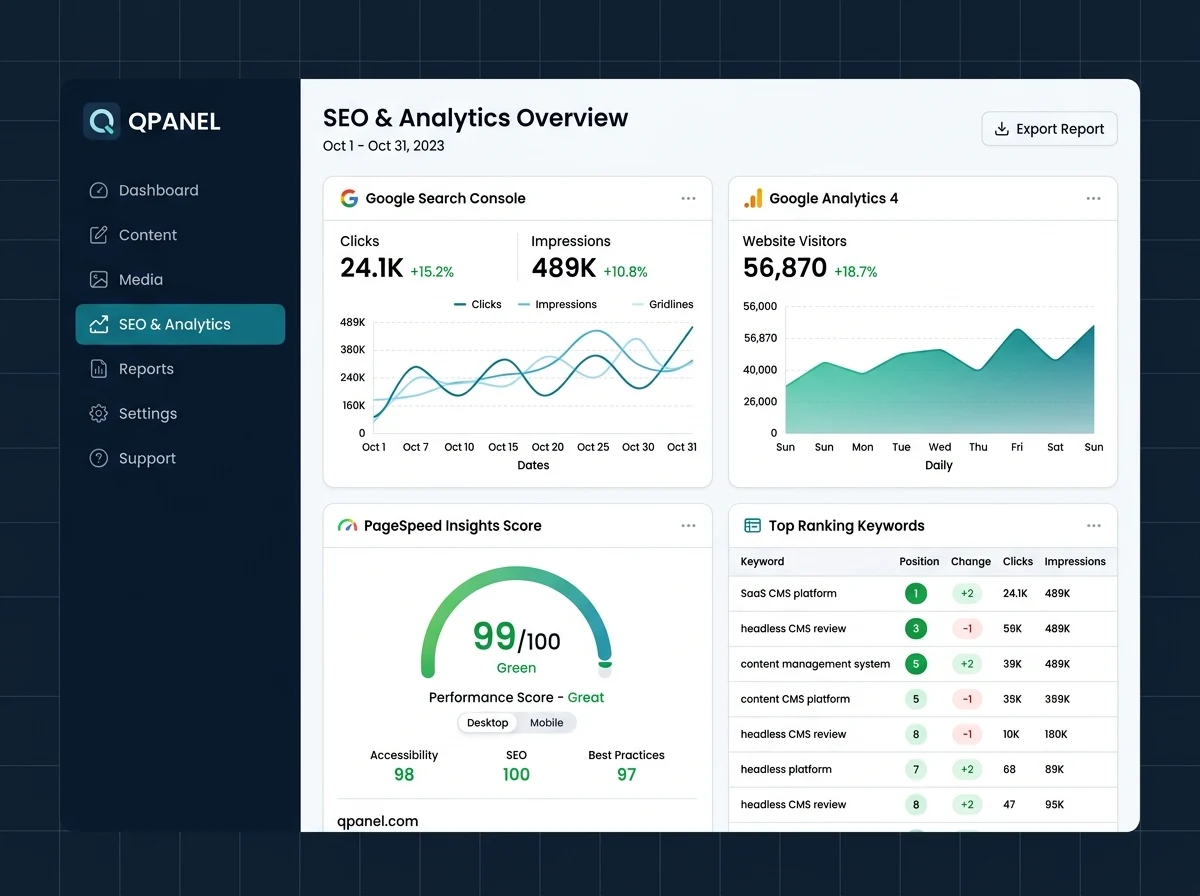1200x896 pixels.
Task: Sort by the Change column header
Action: tap(970, 561)
